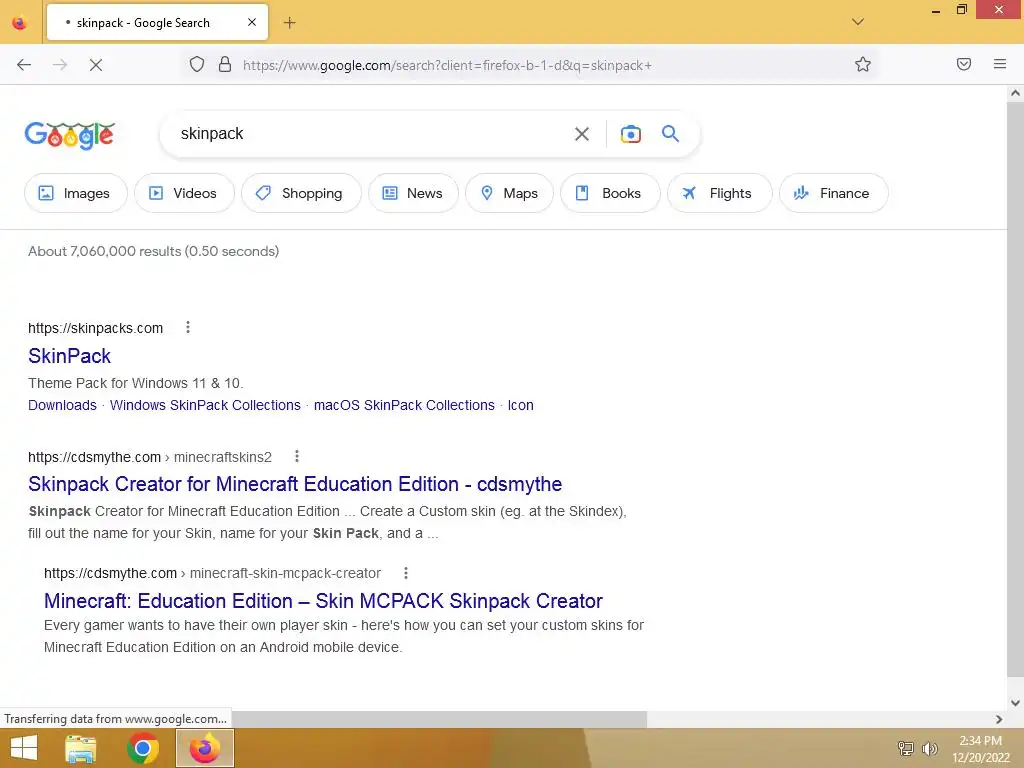This screenshot has width=1024, height=768.
Task: Open Minecraft: Education Edition – Skin MCPACK link
Action: (x=323, y=601)
